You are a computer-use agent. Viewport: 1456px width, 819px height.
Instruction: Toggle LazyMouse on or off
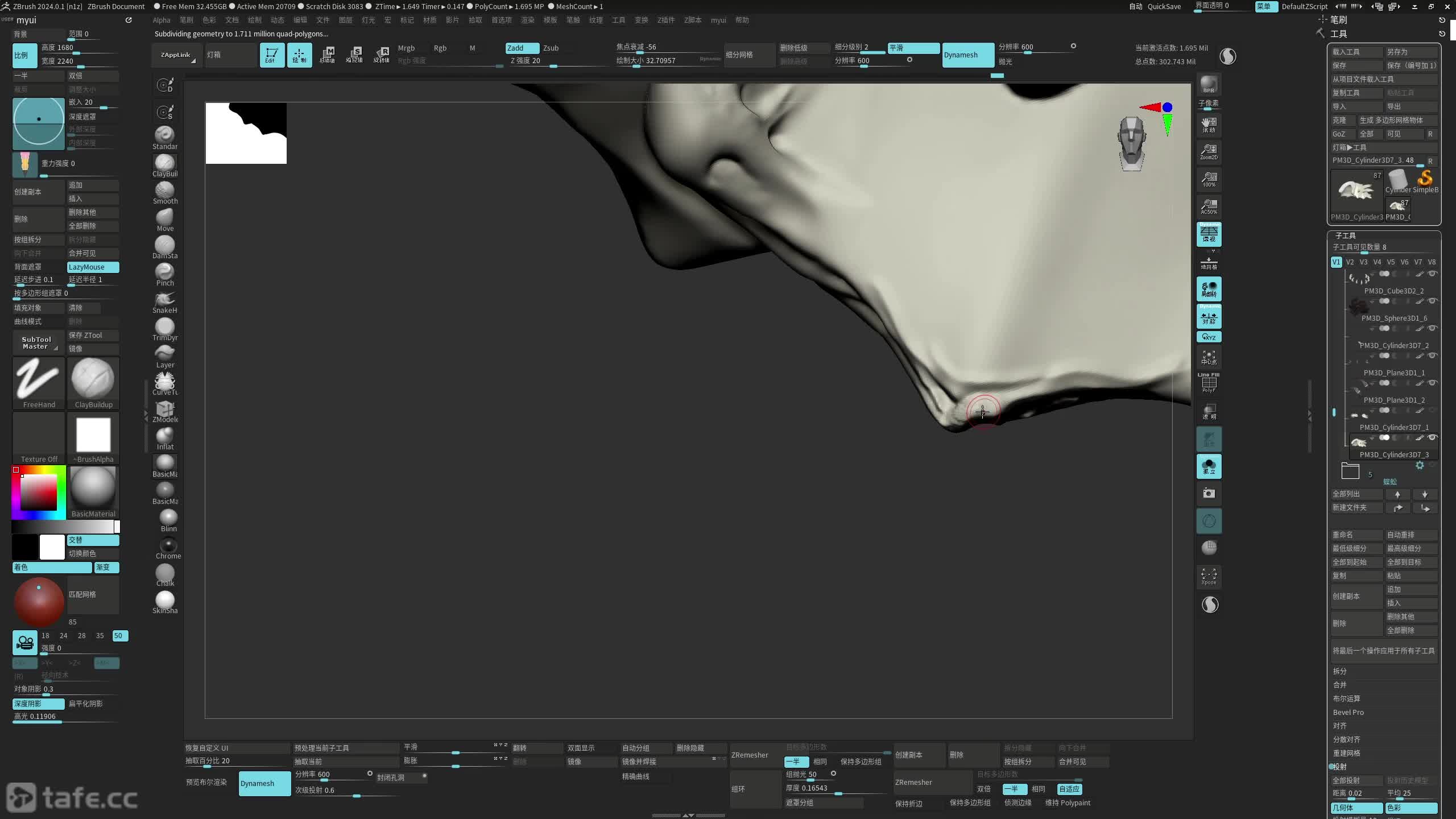click(x=93, y=267)
